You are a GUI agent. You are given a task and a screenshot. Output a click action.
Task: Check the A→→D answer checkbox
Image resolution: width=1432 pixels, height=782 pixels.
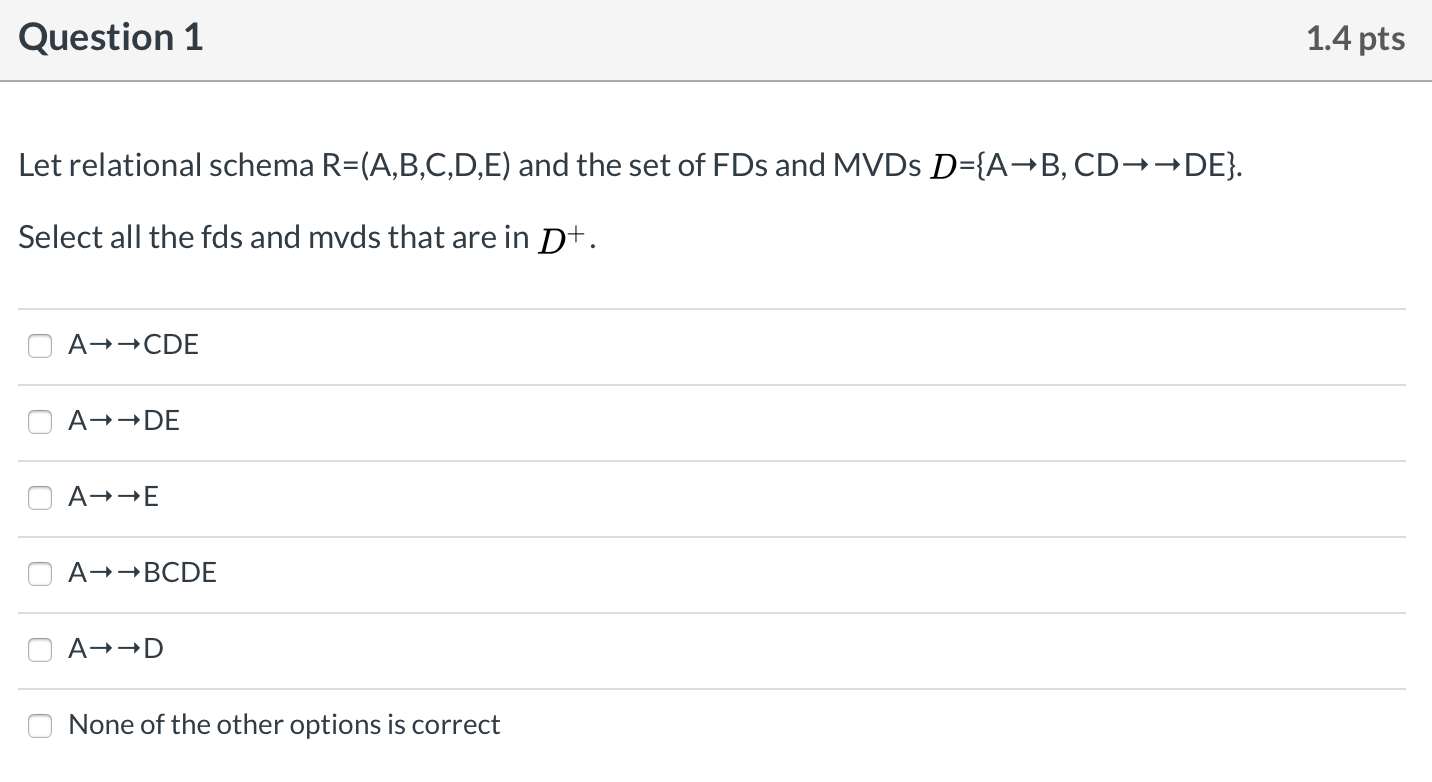[x=40, y=650]
